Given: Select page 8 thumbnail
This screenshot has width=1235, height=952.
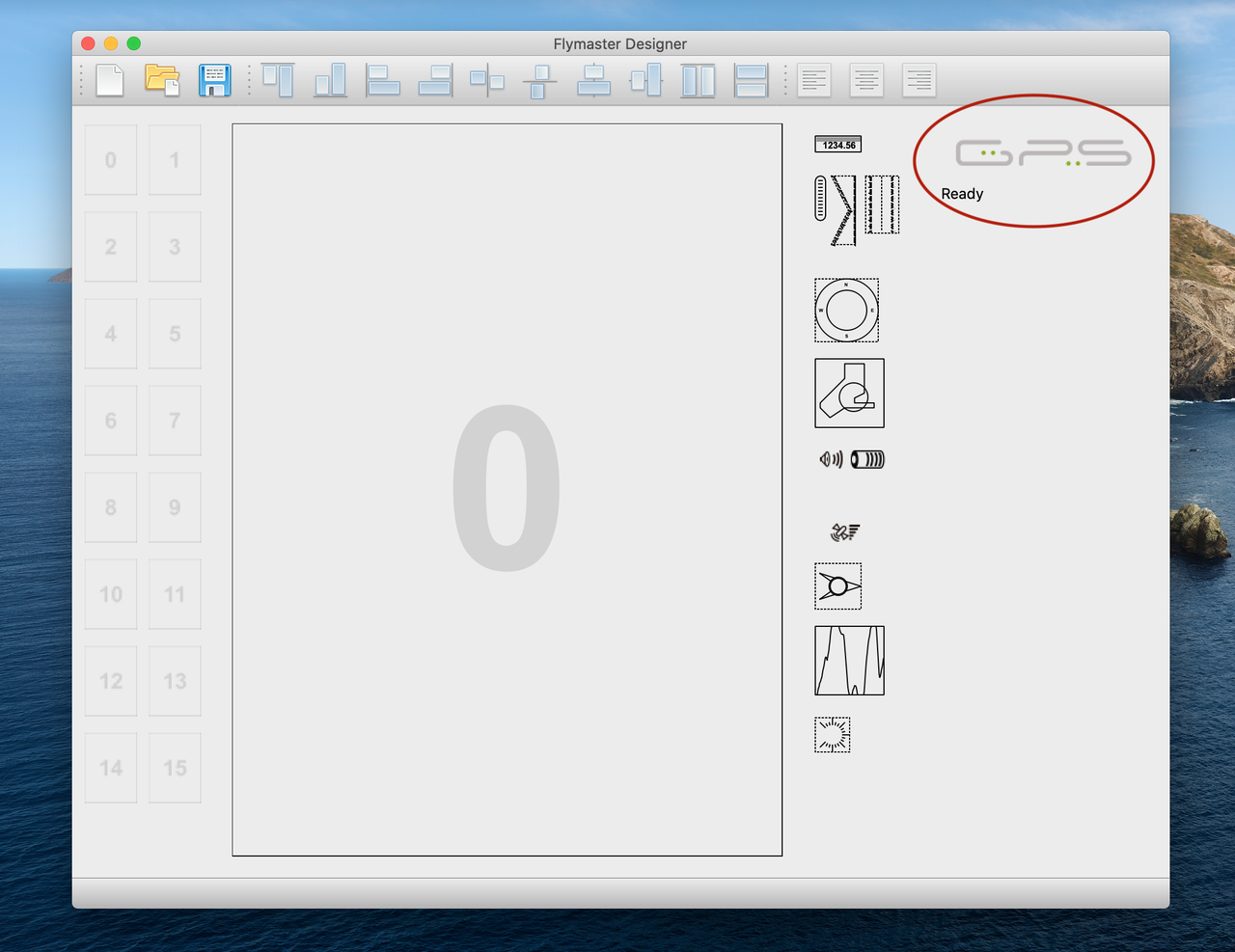Looking at the screenshot, I should 111,507.
